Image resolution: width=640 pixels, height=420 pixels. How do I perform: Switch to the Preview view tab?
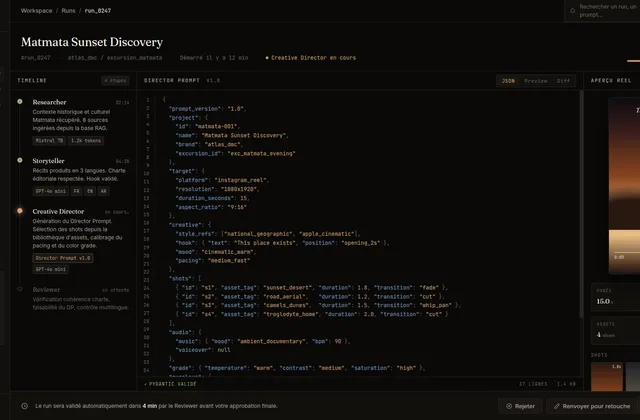(x=536, y=81)
